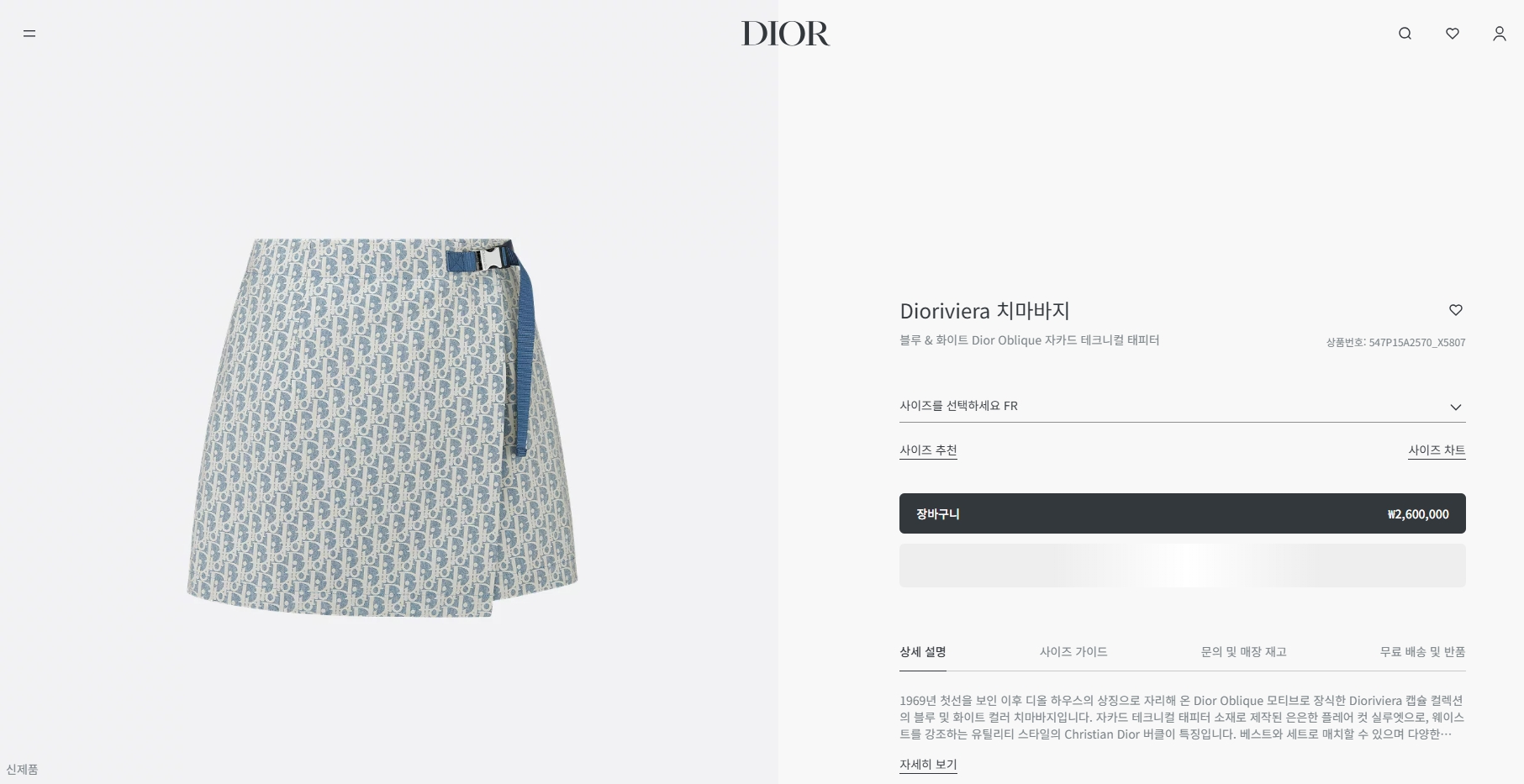Go to homepage via DIOR logo

[x=785, y=34]
